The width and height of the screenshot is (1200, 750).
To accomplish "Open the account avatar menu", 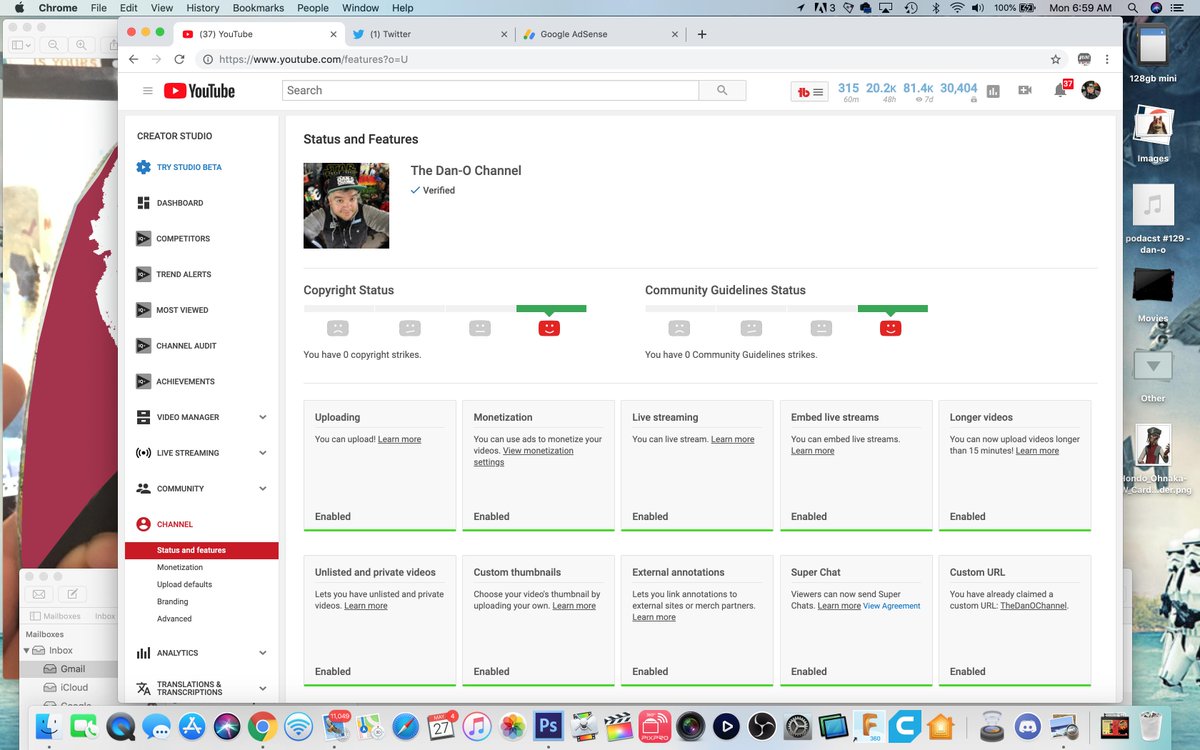I will click(x=1091, y=90).
